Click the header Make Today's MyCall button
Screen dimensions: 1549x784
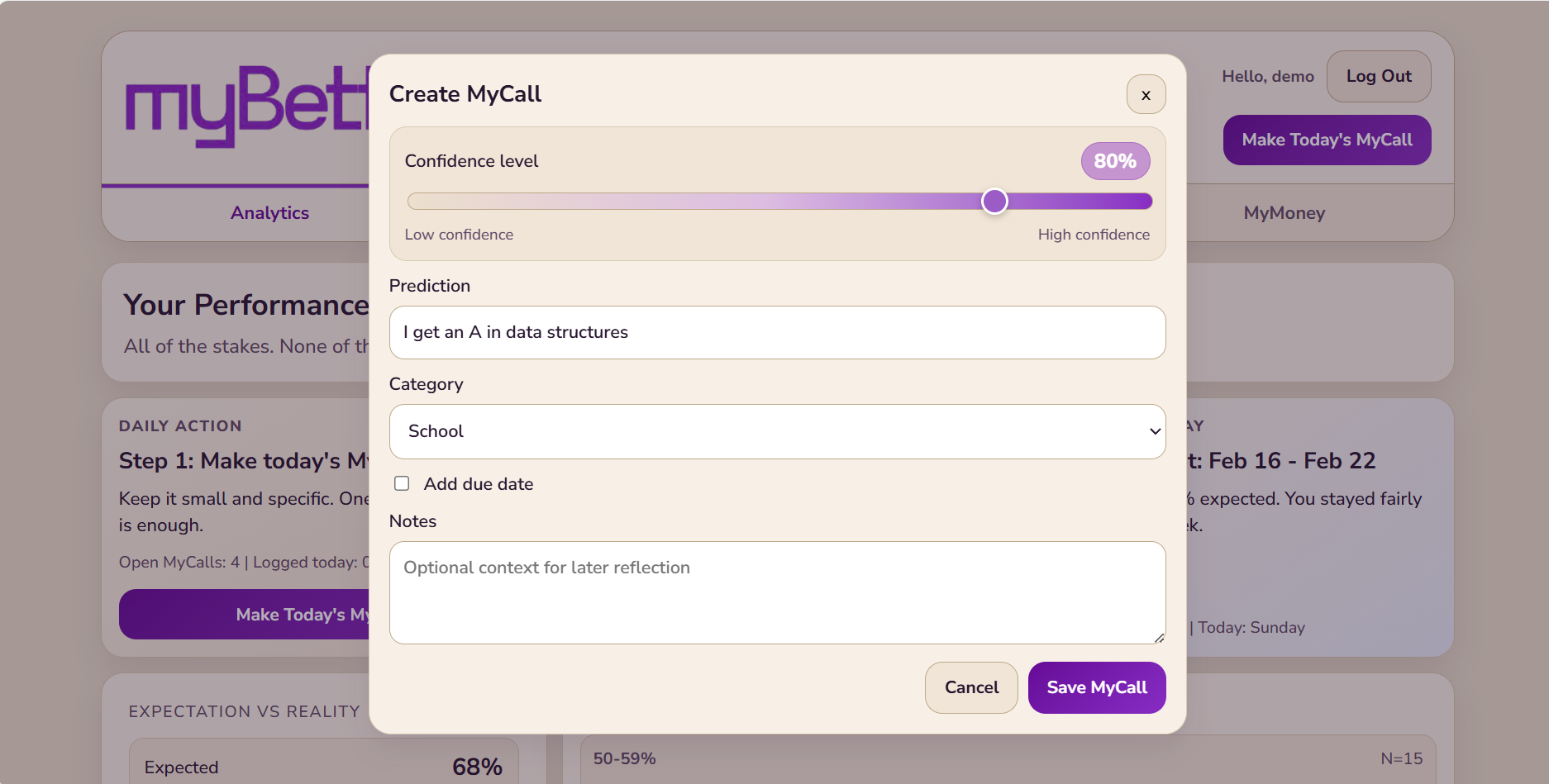[1327, 140]
